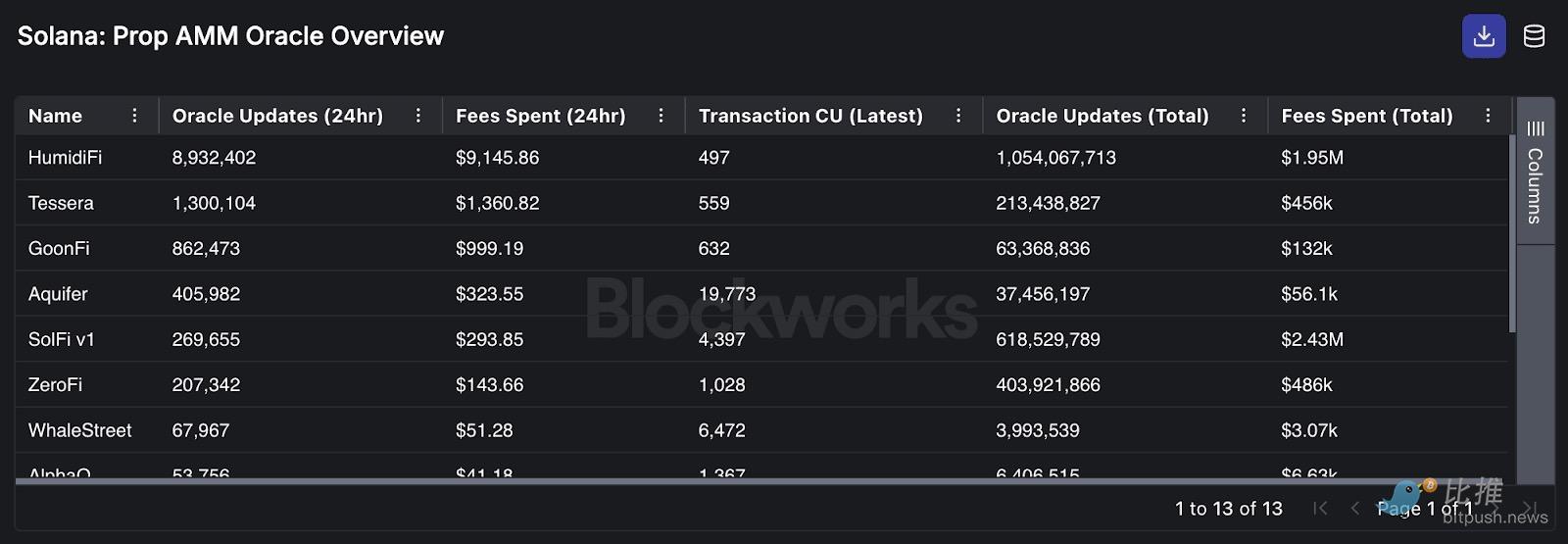Click the download data icon button
This screenshot has height=544, width=1568.
(x=1484, y=36)
